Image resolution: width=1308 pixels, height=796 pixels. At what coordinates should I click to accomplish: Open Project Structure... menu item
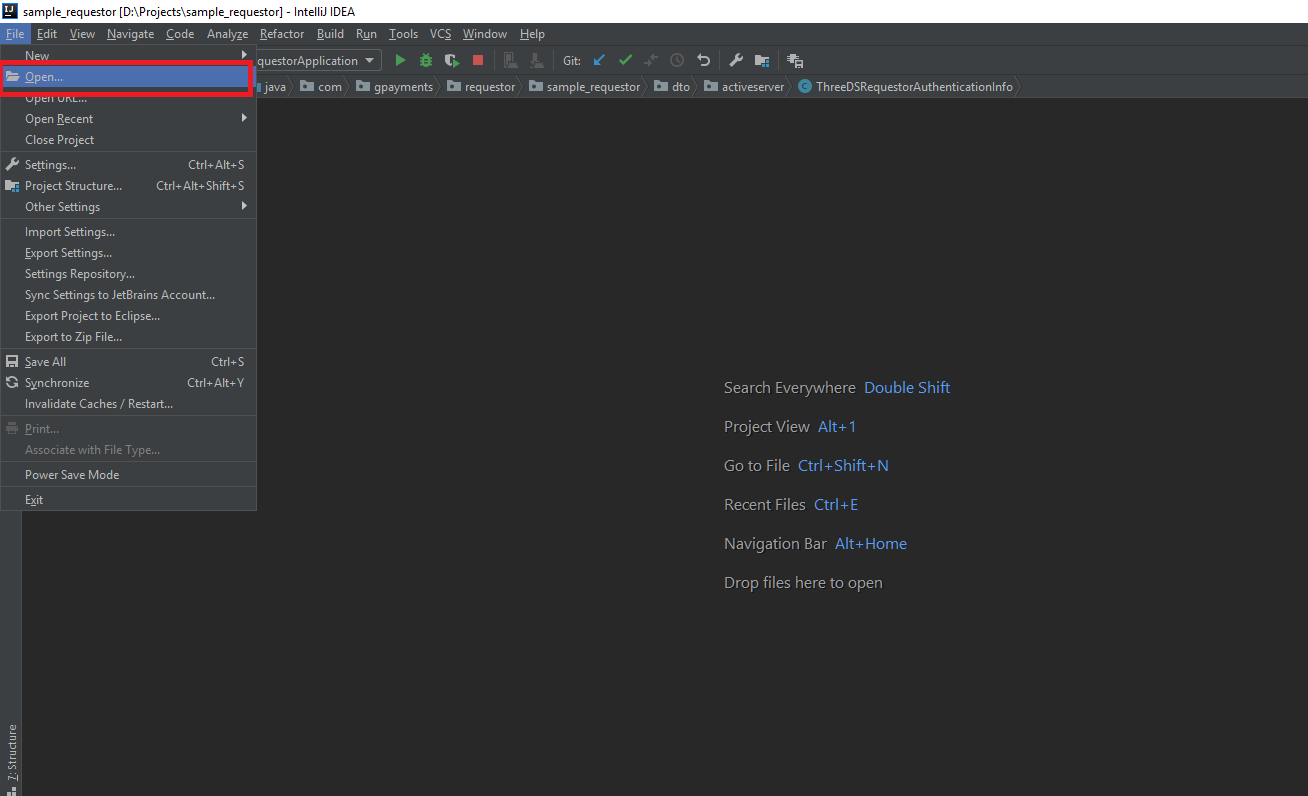click(128, 186)
